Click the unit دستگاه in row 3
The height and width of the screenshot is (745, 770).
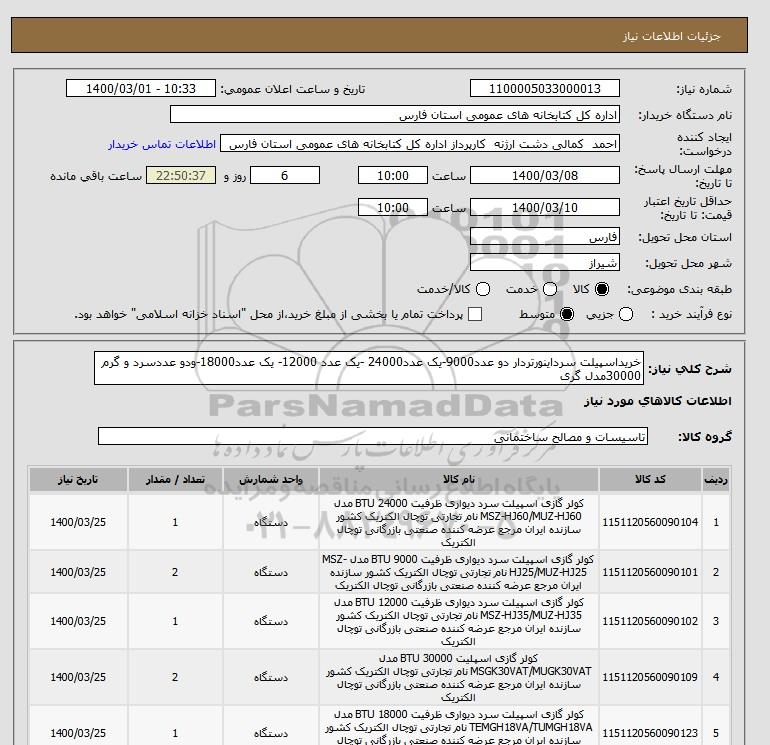[x=271, y=621]
